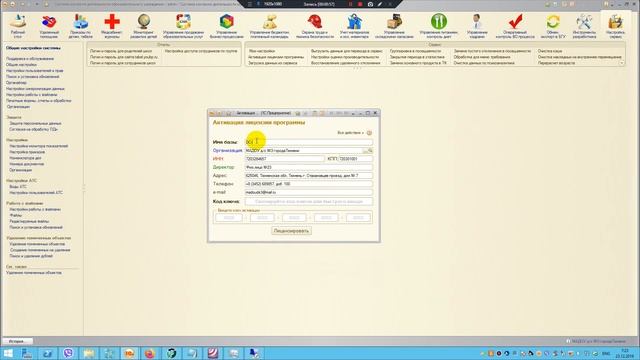640x360 pixels.
Task: Close the activation dialog window
Action: click(x=375, y=113)
